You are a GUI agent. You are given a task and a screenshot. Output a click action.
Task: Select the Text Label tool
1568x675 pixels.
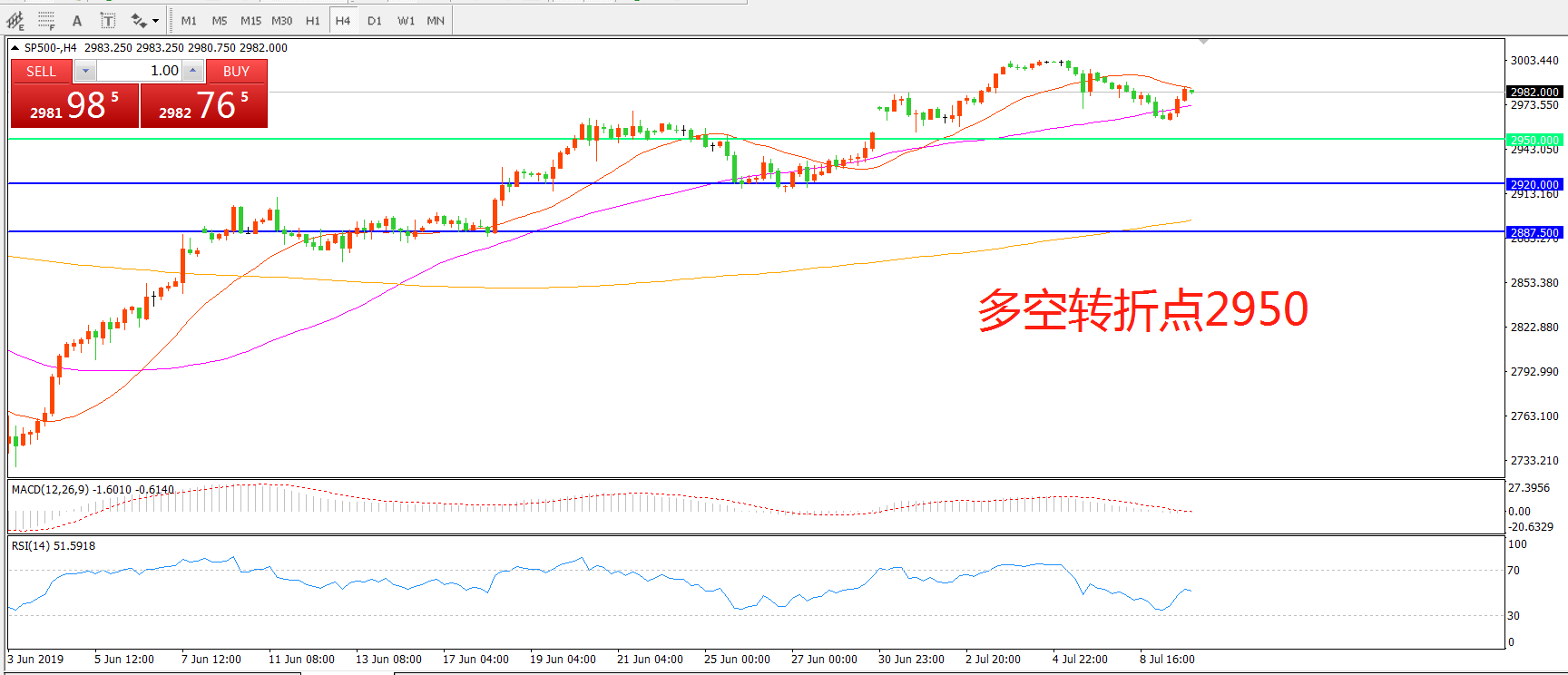click(x=107, y=20)
